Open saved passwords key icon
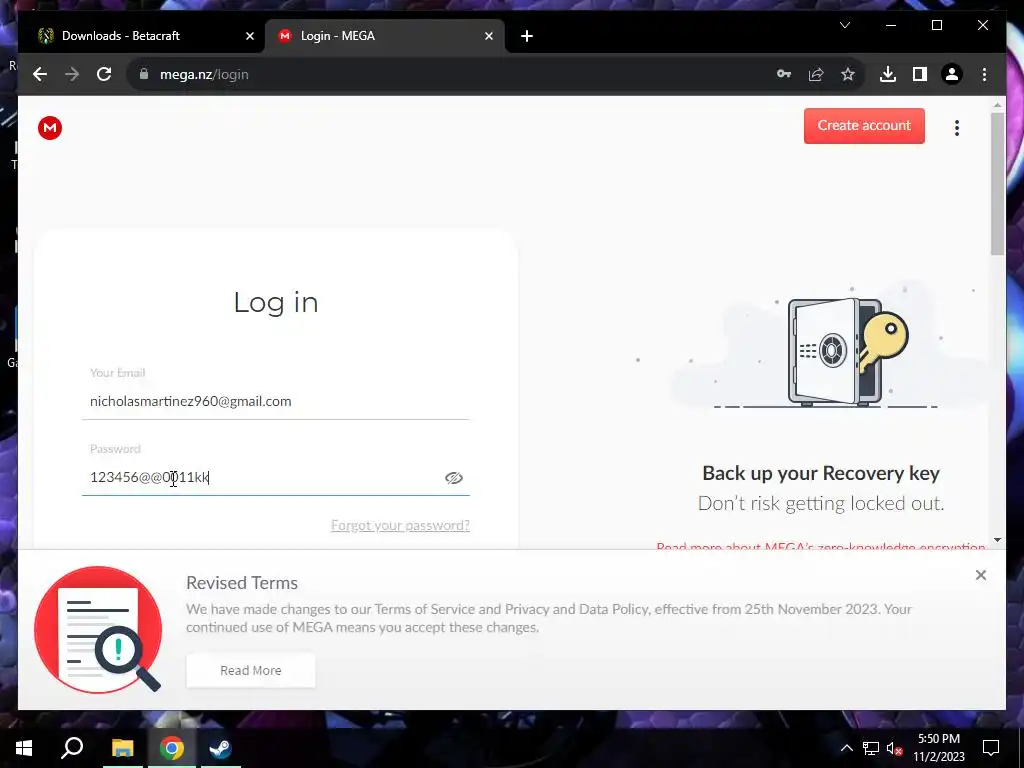Viewport: 1024px width, 768px height. [x=784, y=74]
